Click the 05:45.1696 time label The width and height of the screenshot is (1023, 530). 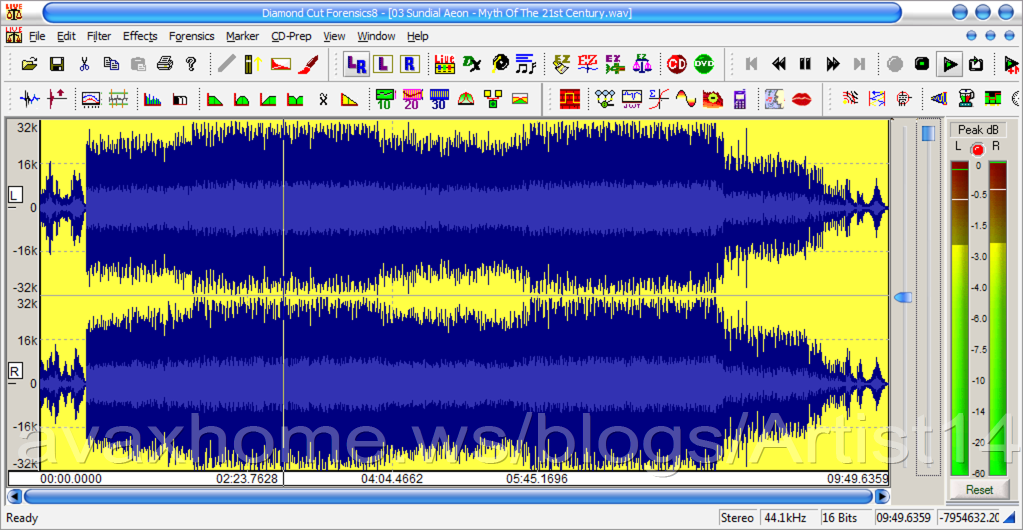click(x=537, y=479)
